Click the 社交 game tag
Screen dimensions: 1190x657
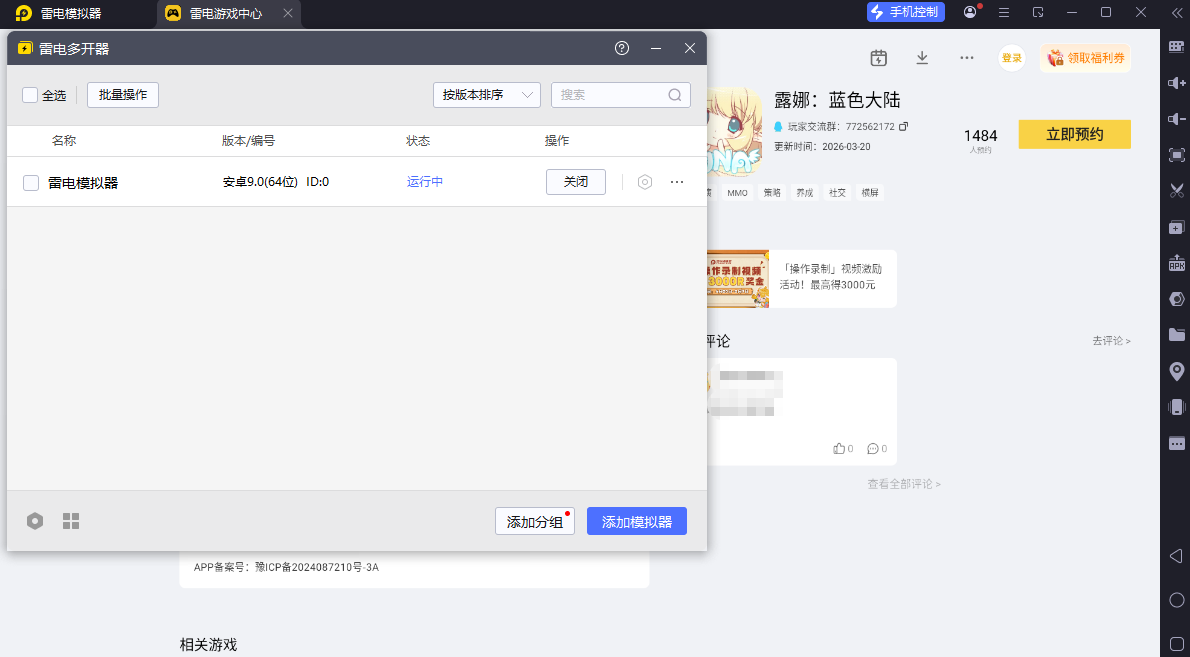pyautogui.click(x=837, y=193)
